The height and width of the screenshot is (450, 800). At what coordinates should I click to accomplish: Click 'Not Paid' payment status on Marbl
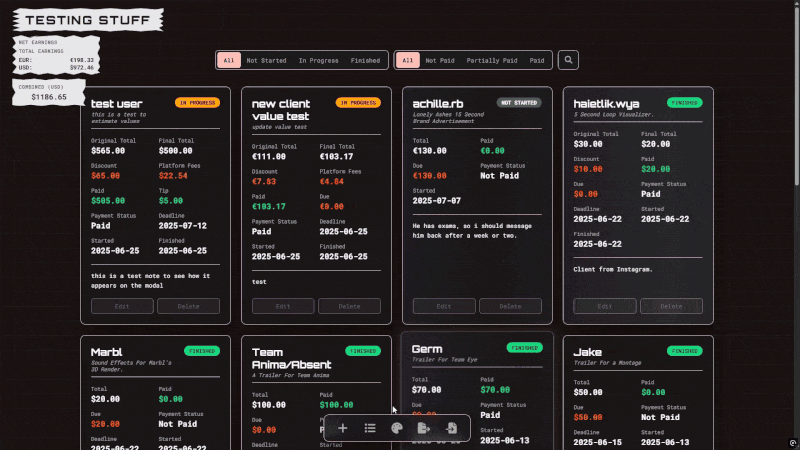click(x=178, y=424)
